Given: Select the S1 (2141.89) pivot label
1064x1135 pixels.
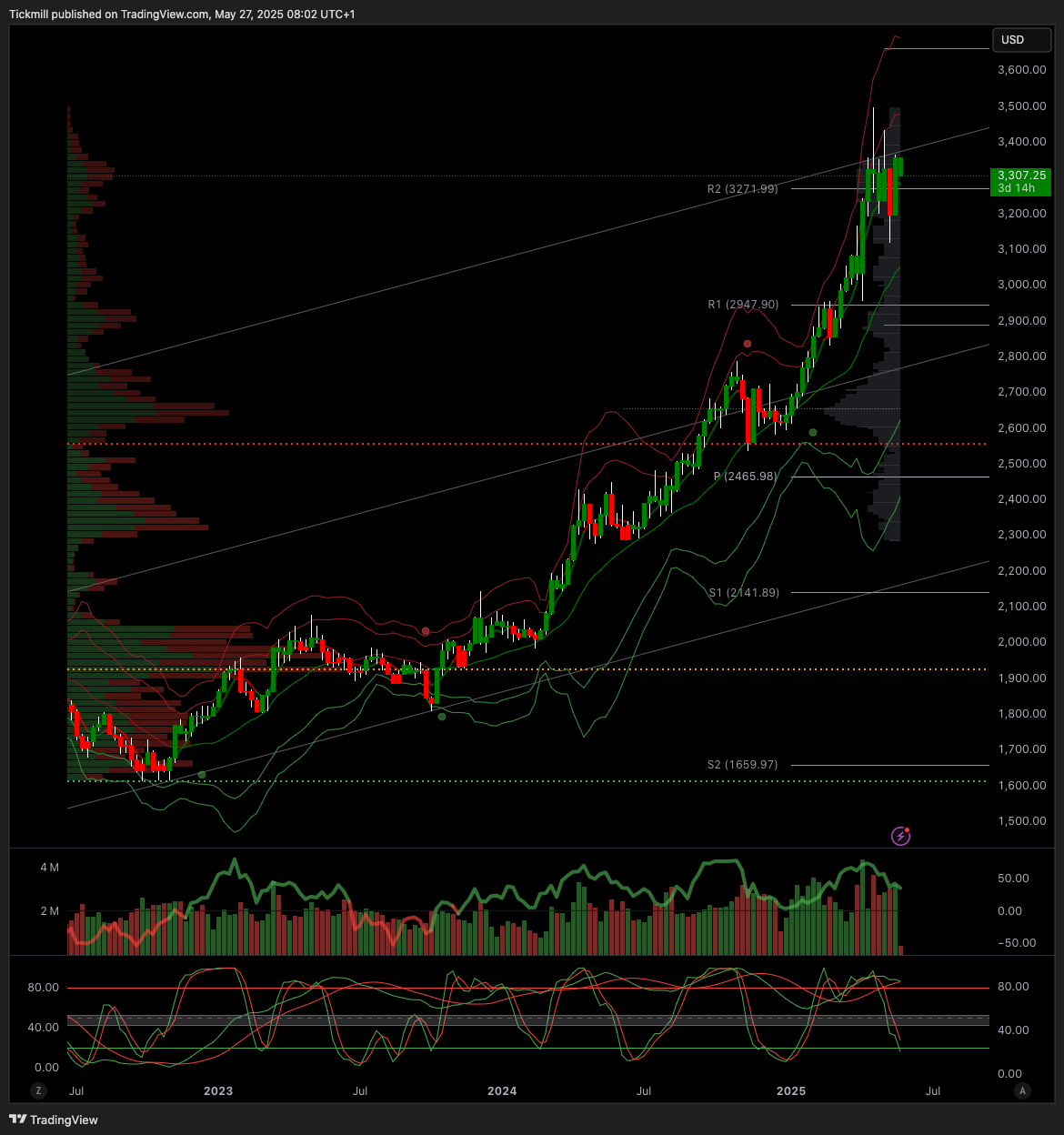Looking at the screenshot, I should click(744, 593).
